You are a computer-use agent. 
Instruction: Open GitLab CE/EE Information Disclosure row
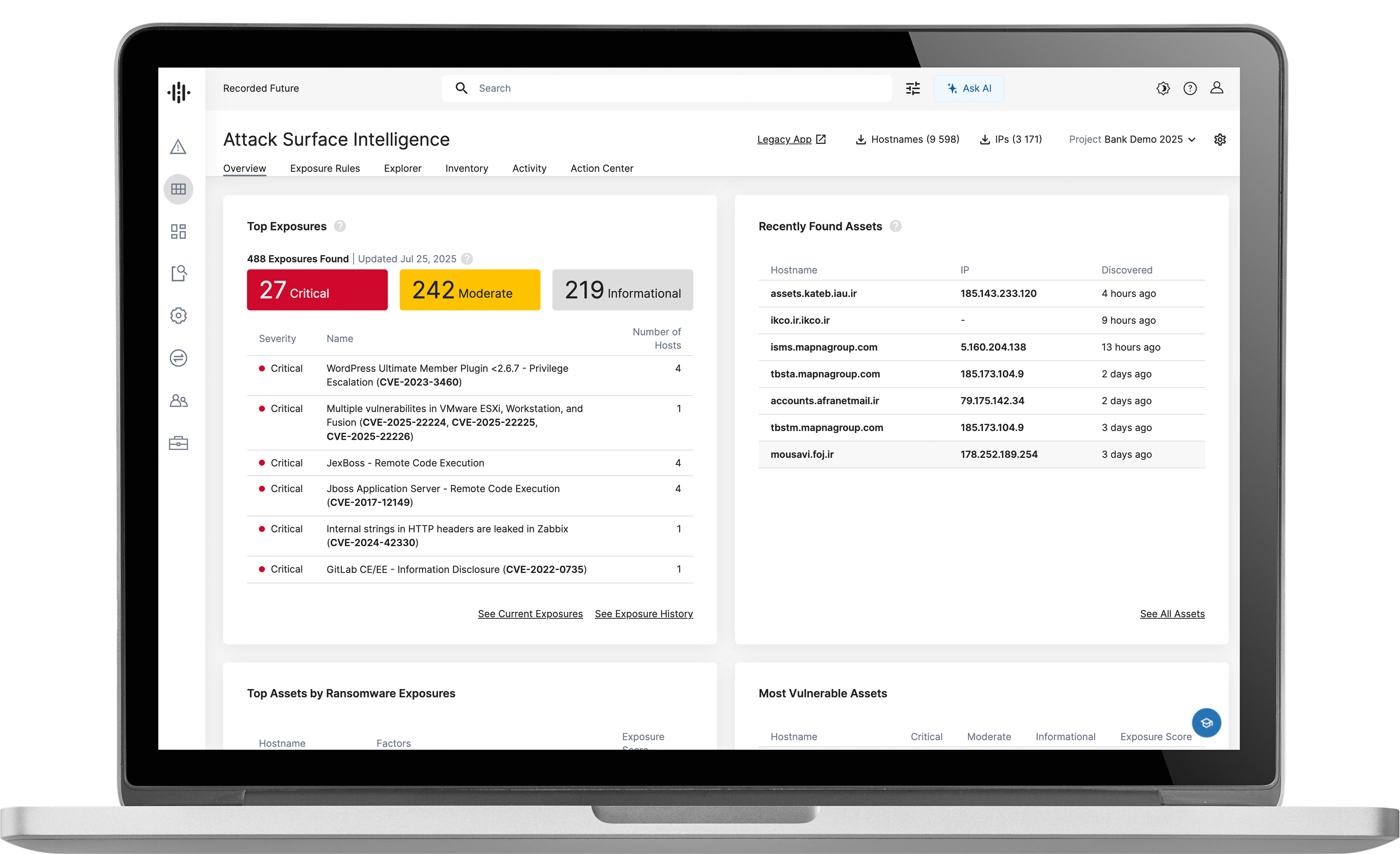click(x=470, y=569)
